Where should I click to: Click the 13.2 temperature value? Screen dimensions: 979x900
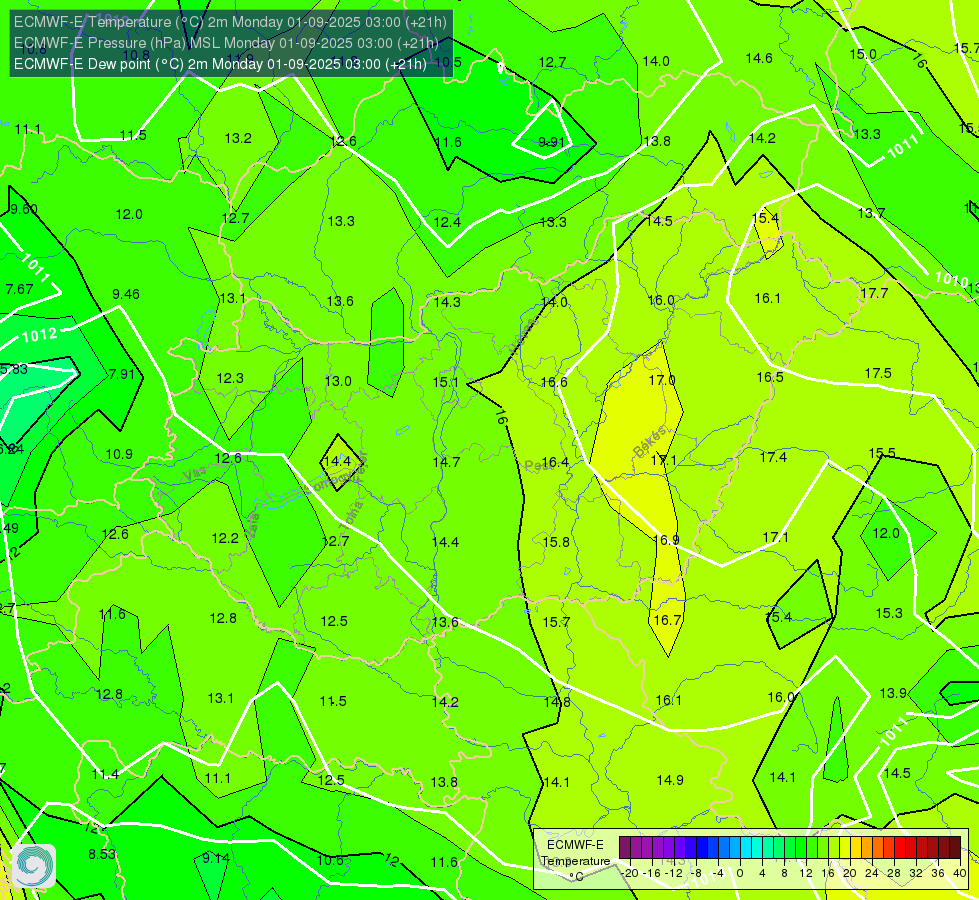pos(238,138)
